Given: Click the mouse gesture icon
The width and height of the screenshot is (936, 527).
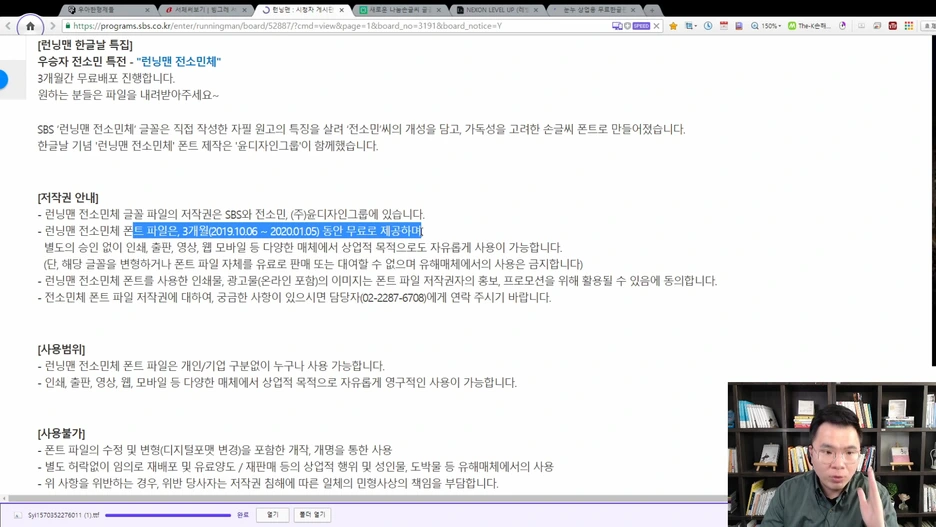Looking at the screenshot, I should click(x=842, y=26).
